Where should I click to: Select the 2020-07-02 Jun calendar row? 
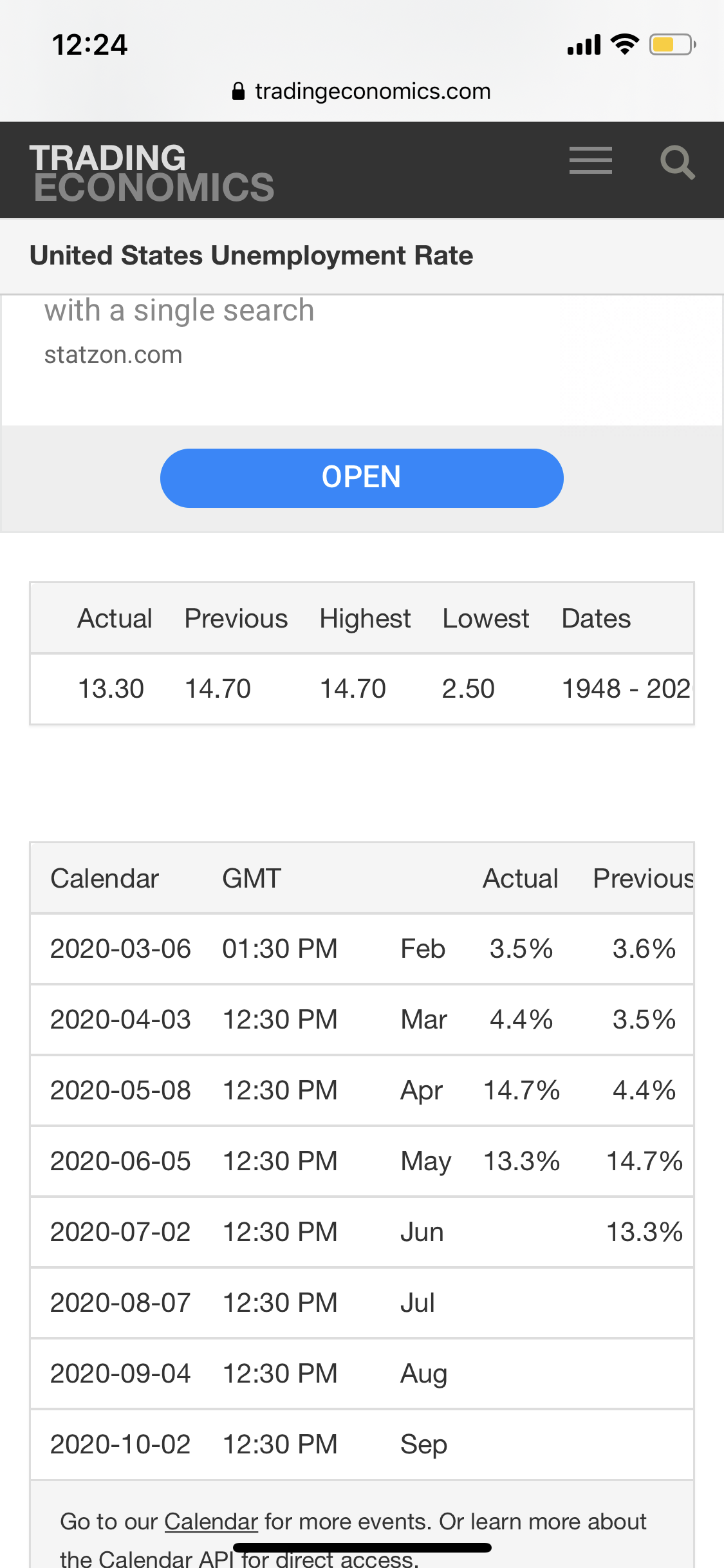[x=362, y=1232]
